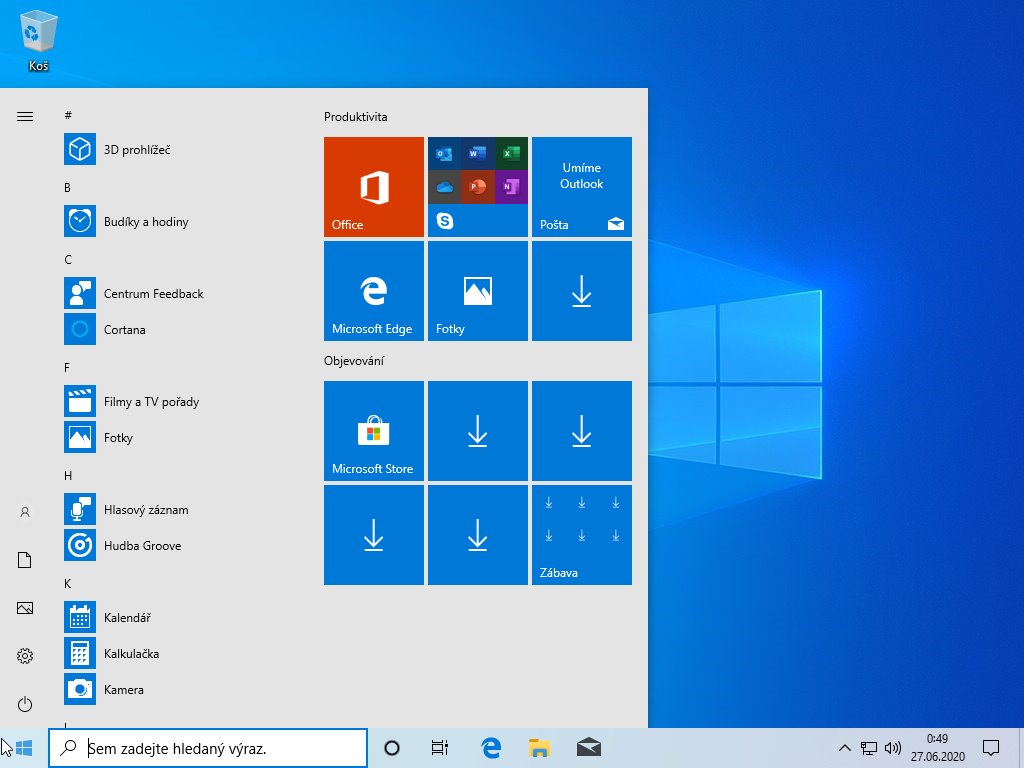Open the user account icon in Start sidebar

[25, 512]
